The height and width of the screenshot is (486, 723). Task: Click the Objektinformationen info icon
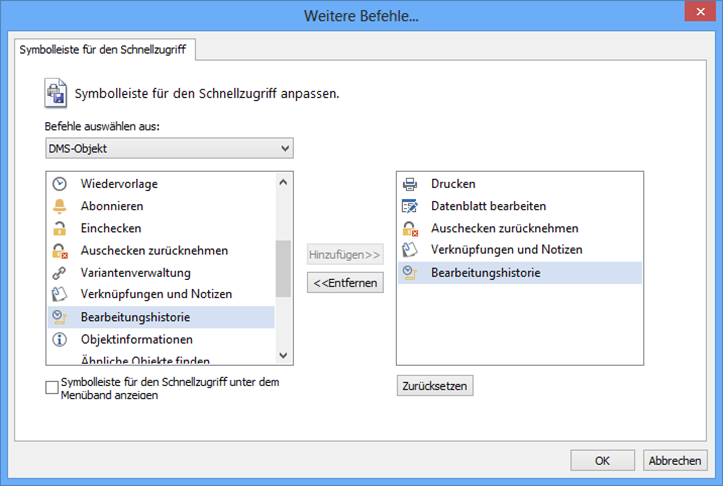click(x=60, y=339)
